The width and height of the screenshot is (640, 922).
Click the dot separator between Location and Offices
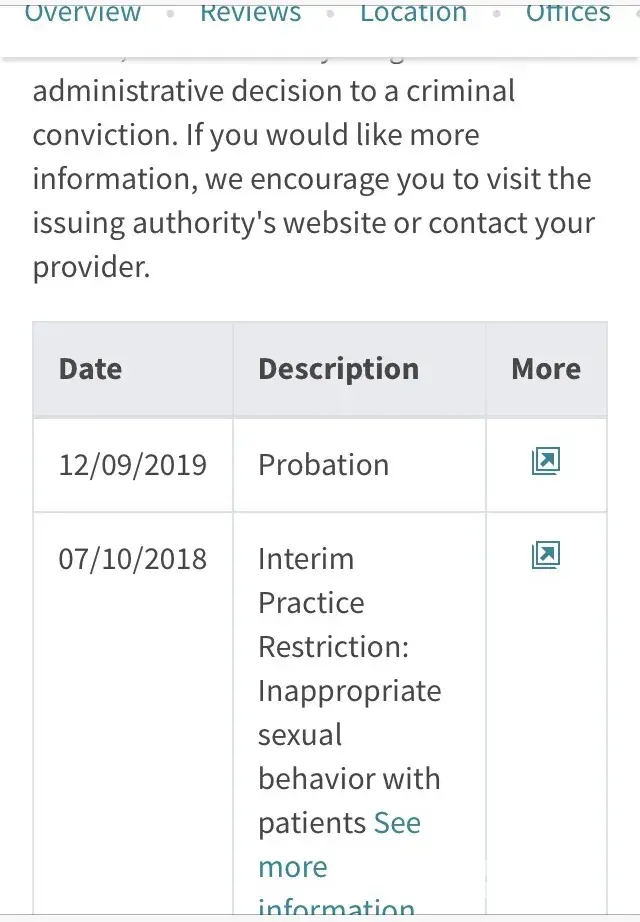[496, 14]
